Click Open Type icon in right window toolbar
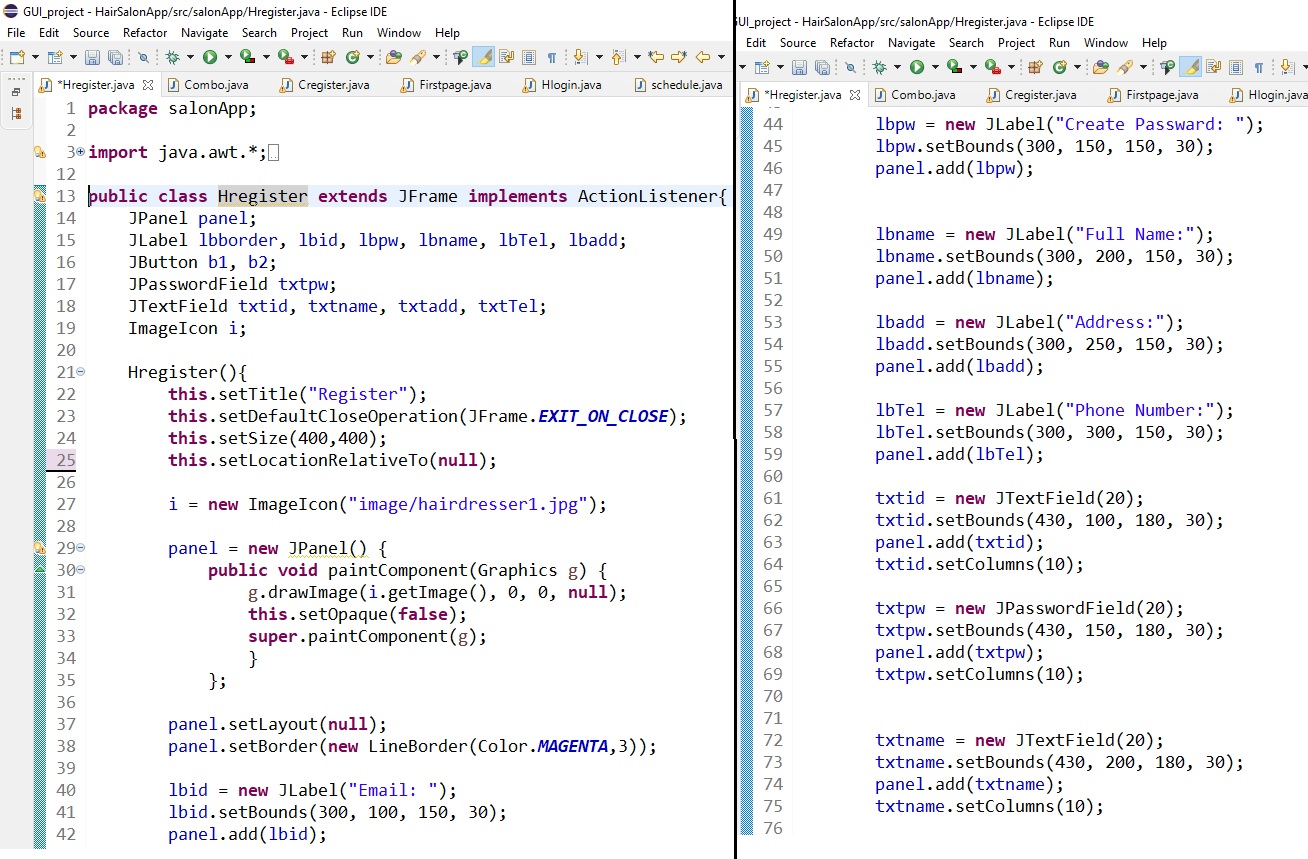 pyautogui.click(x=1101, y=67)
